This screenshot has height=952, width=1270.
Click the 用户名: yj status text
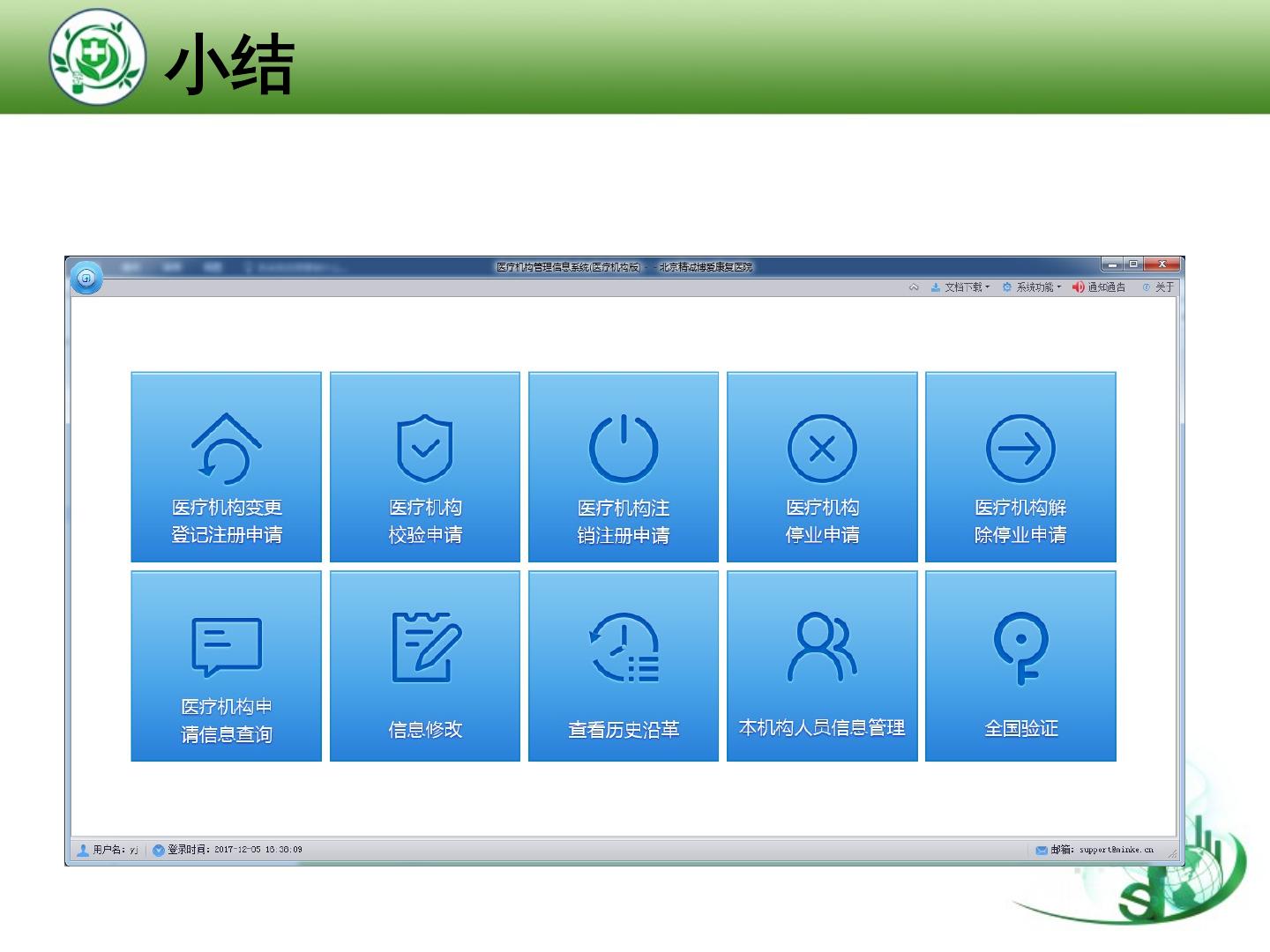point(116,850)
